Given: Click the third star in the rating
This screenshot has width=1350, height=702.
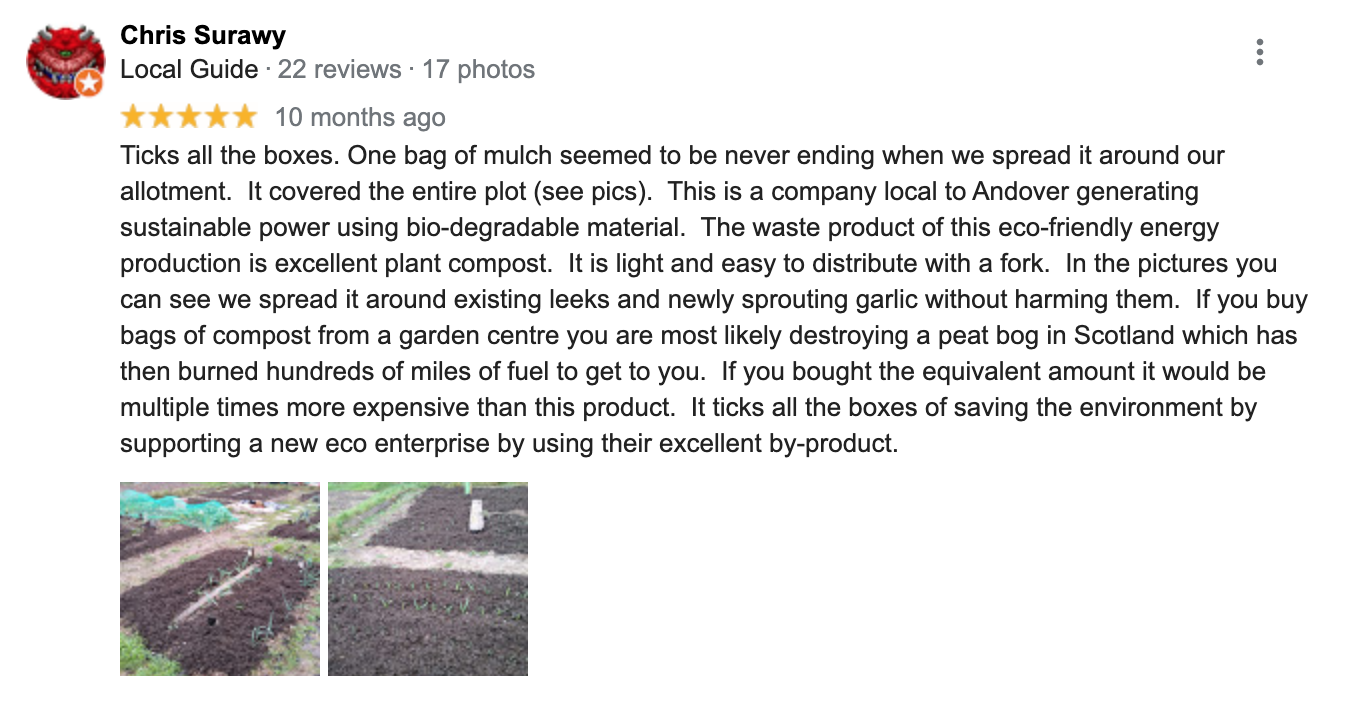Looking at the screenshot, I should (189, 118).
